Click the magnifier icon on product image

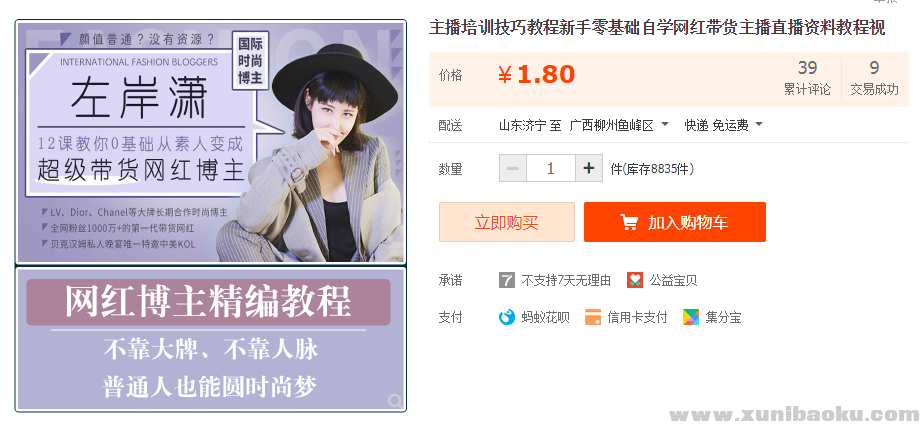pos(396,401)
